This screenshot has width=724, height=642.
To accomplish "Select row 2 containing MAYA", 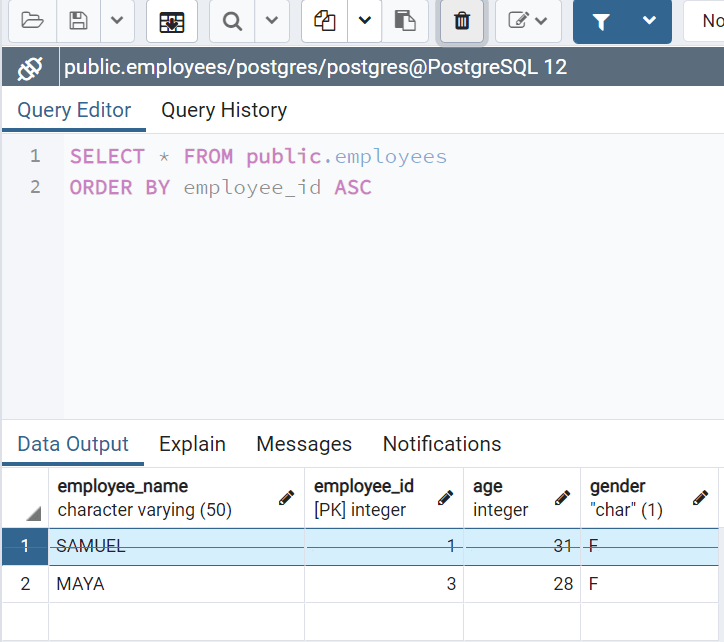I will (x=24, y=584).
